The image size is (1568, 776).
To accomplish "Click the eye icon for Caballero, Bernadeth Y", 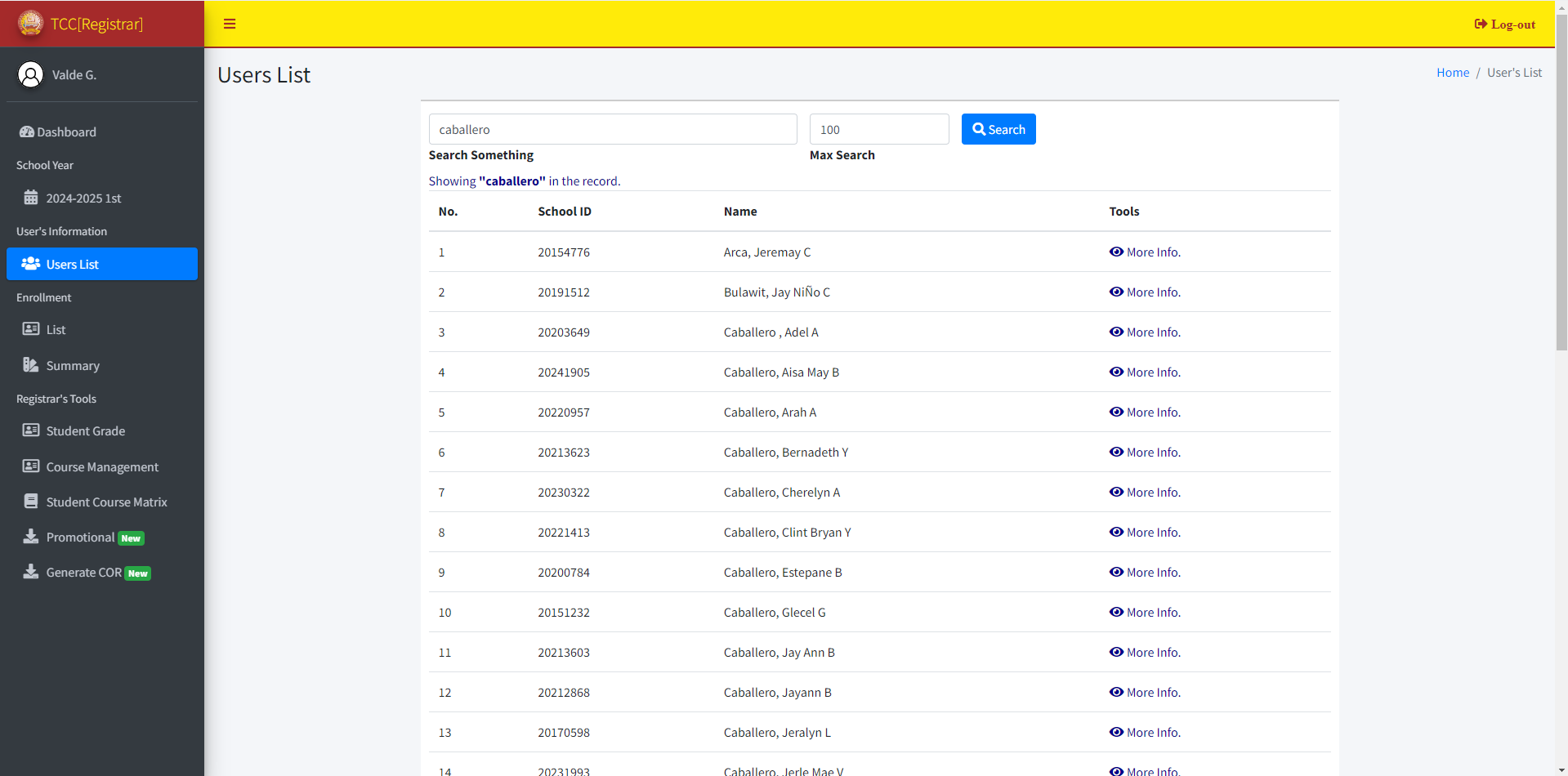I will [x=1116, y=452].
